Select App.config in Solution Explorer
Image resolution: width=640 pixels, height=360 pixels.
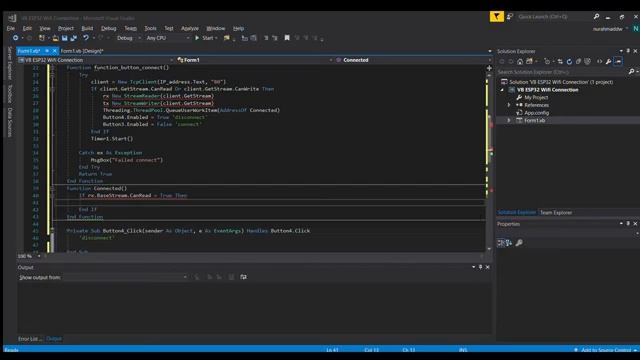536,113
